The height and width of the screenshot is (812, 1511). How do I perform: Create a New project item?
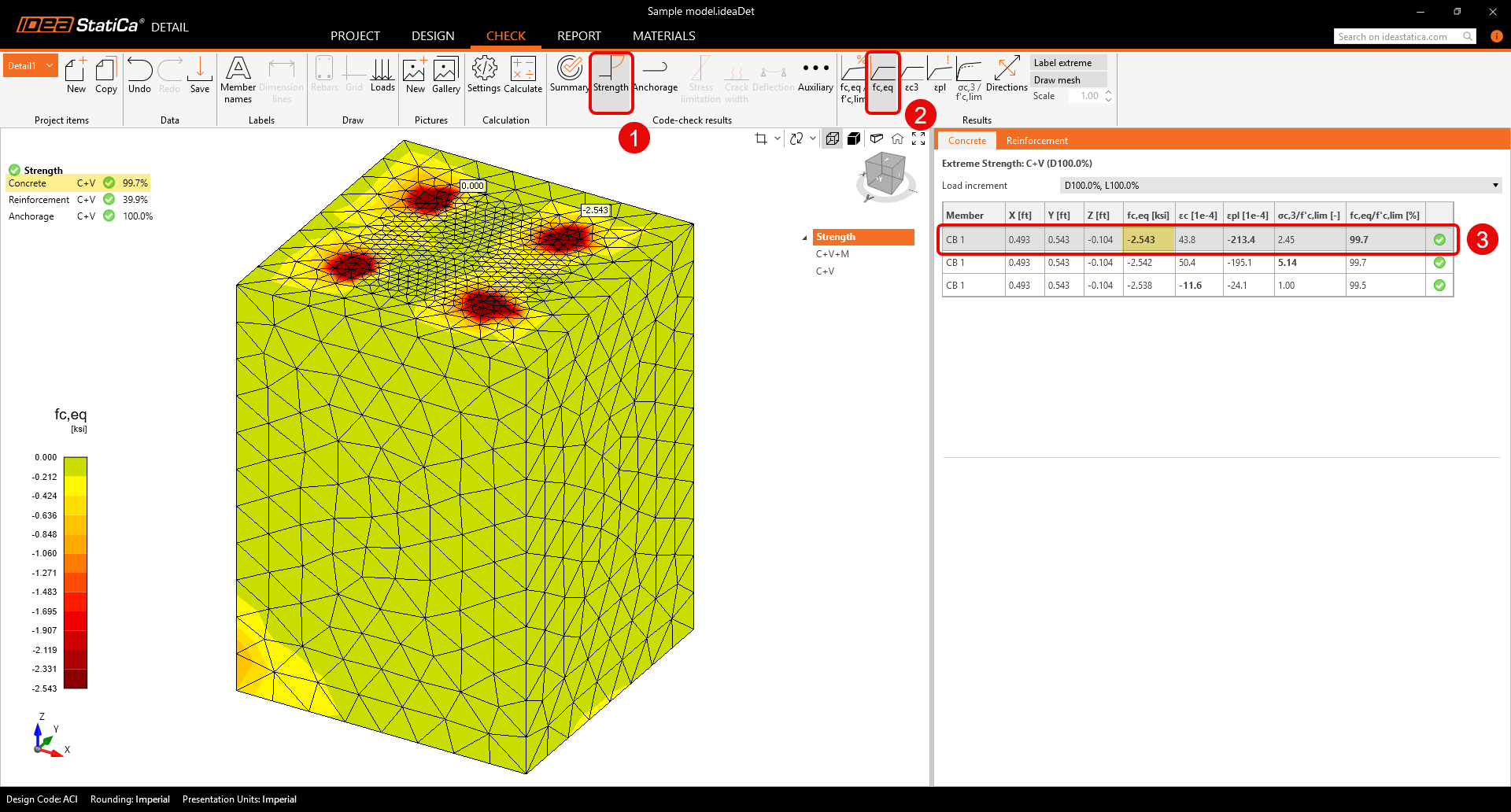[x=76, y=76]
